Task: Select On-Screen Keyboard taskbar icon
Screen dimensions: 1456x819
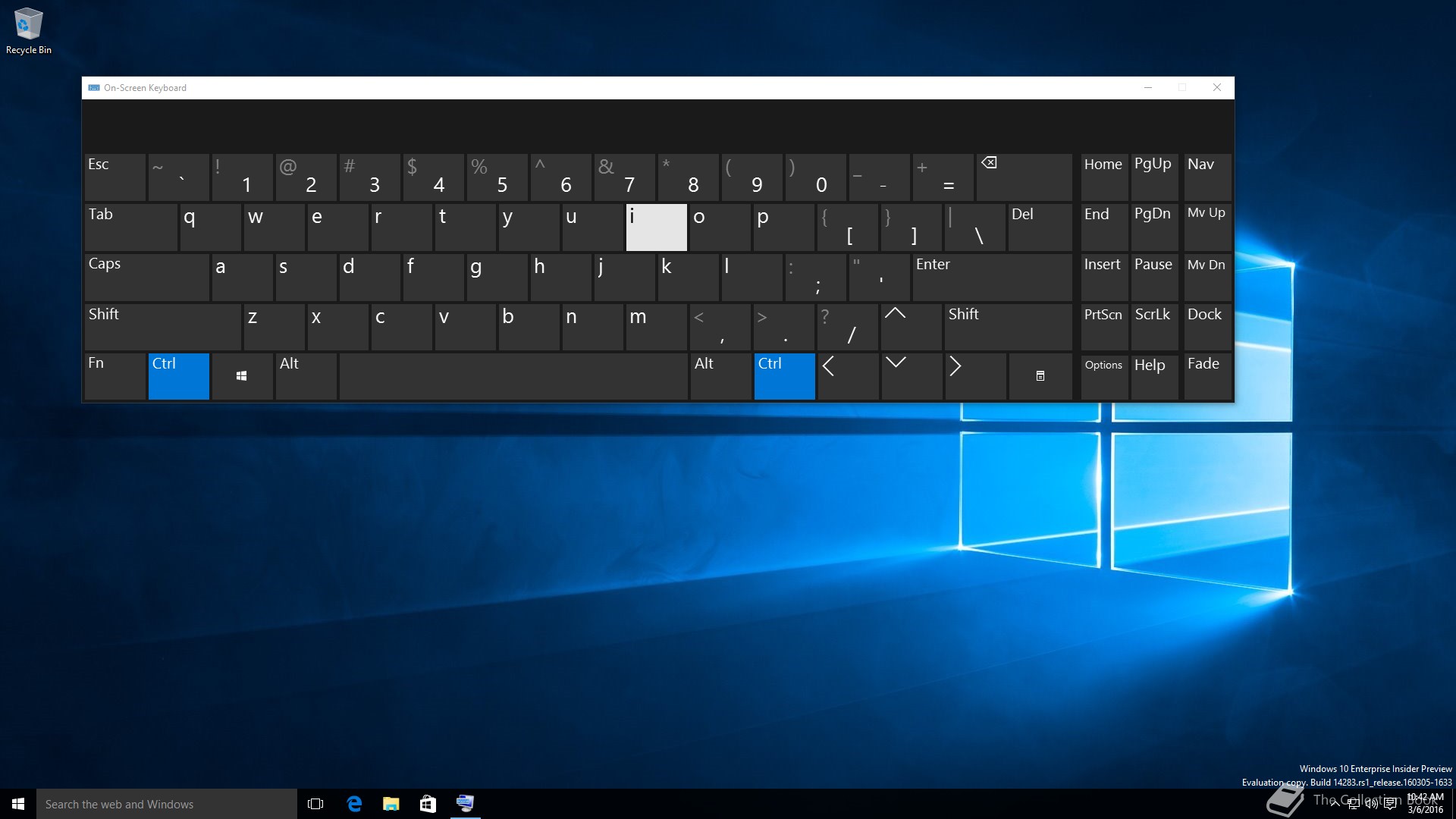Action: [x=465, y=804]
